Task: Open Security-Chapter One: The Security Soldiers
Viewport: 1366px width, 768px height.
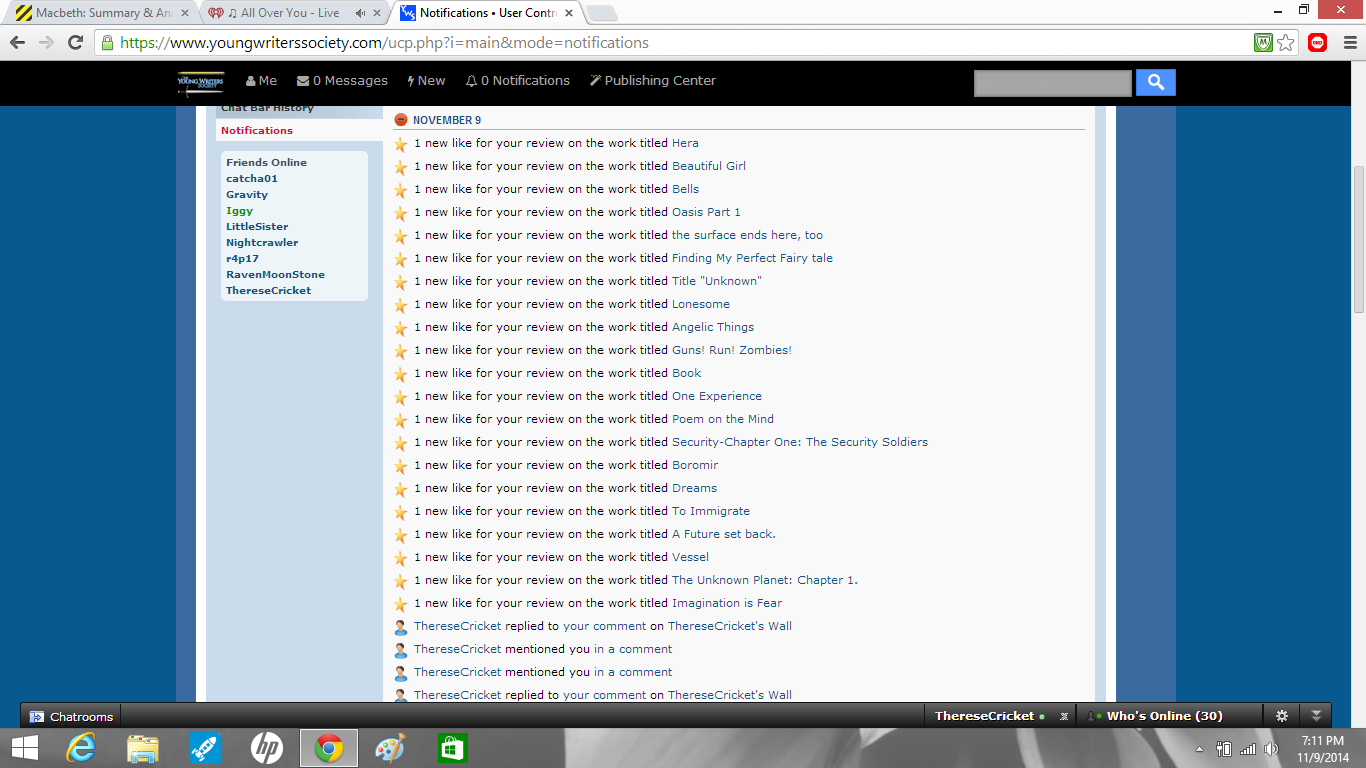Action: [800, 442]
